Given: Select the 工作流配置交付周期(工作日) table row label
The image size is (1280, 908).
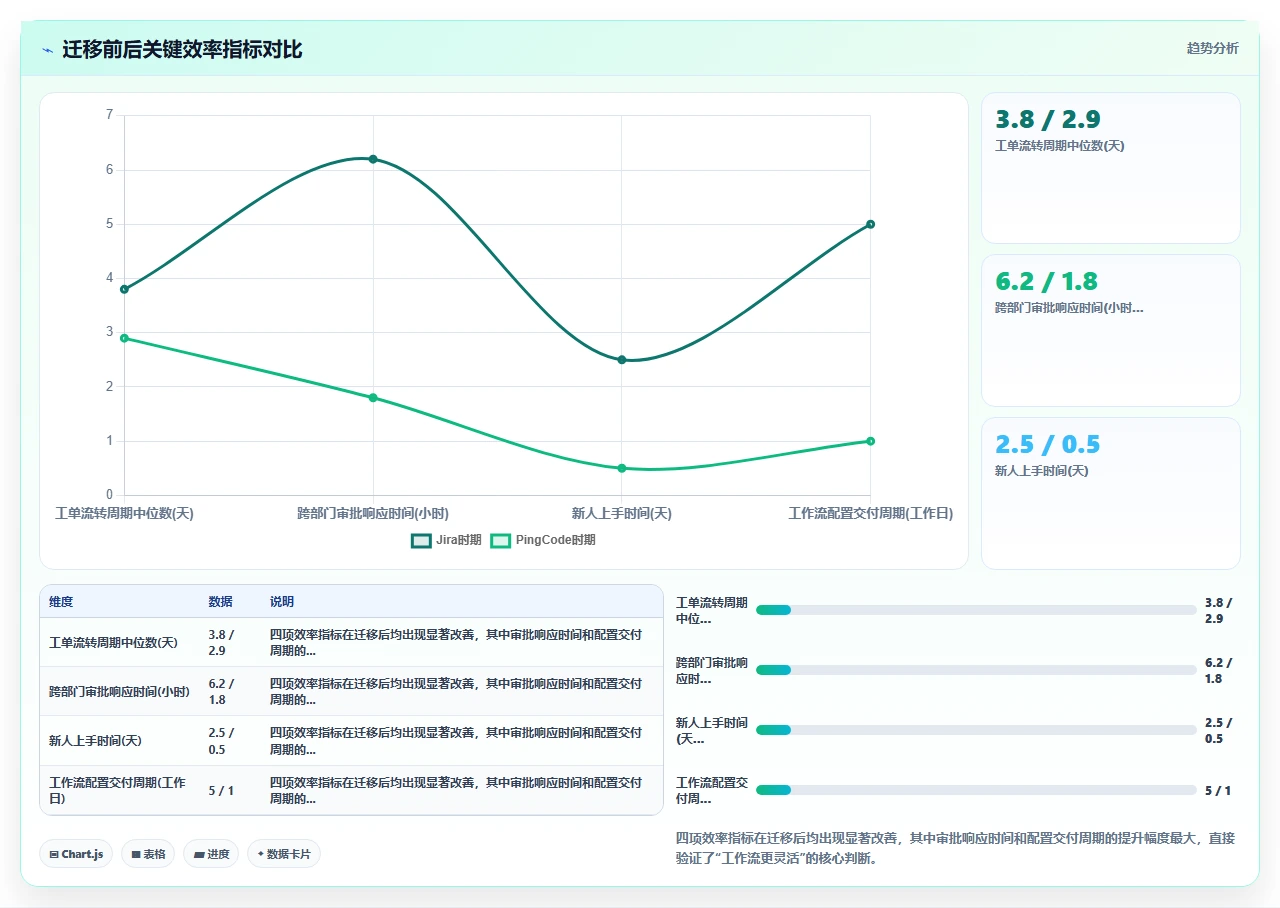Looking at the screenshot, I should coord(118,790).
